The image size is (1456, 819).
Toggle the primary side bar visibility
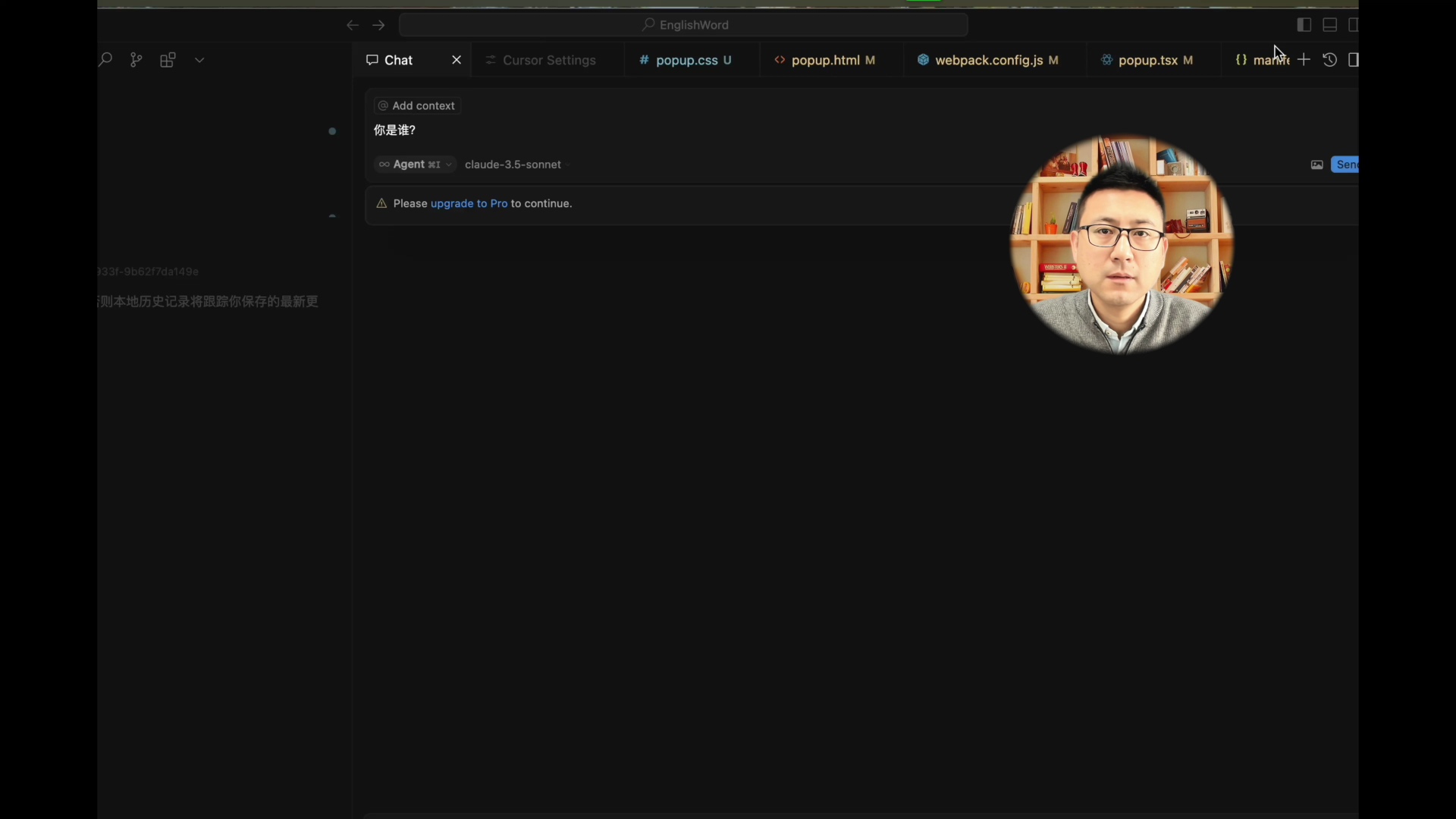coord(1304,25)
